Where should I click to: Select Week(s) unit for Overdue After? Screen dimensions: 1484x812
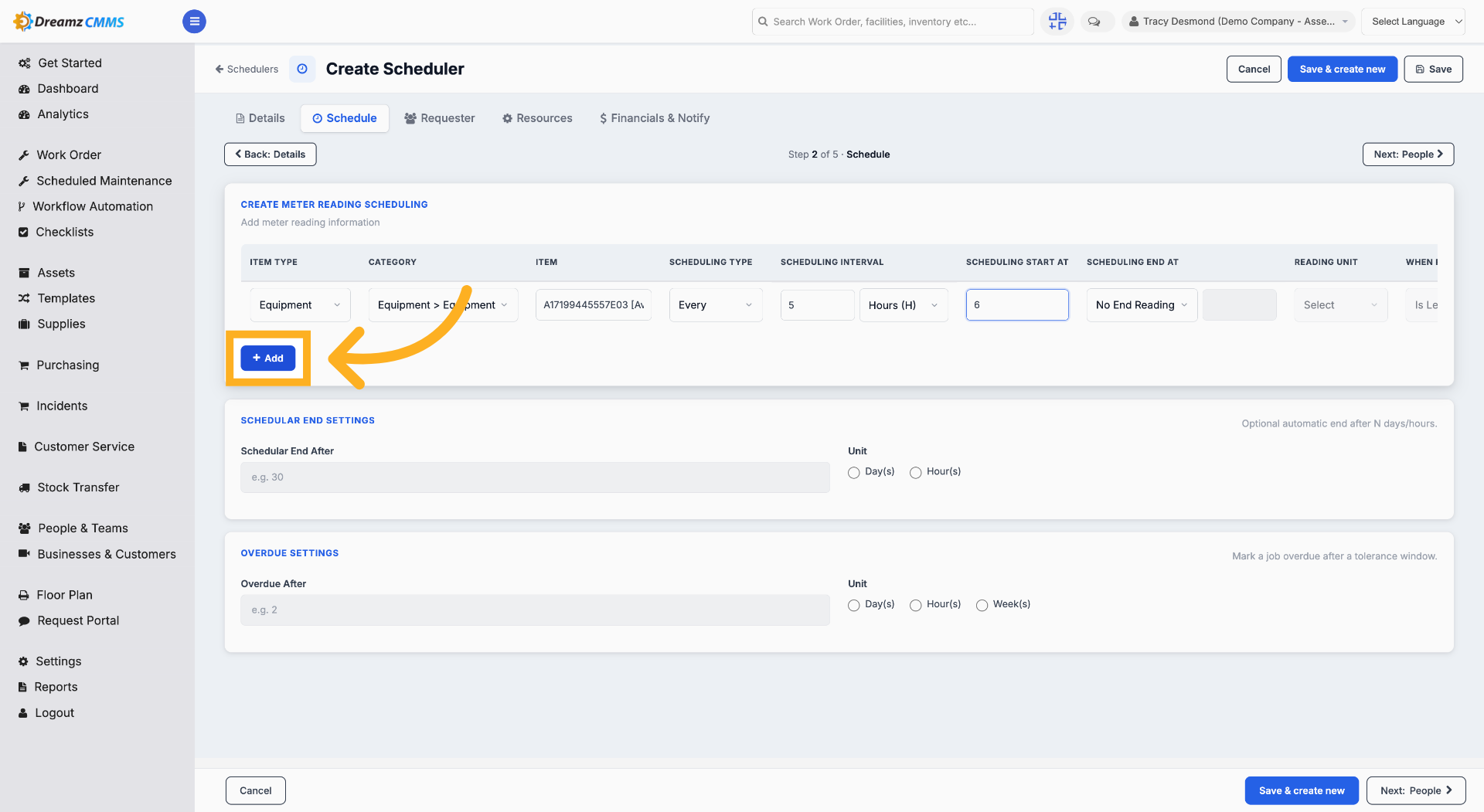click(982, 606)
